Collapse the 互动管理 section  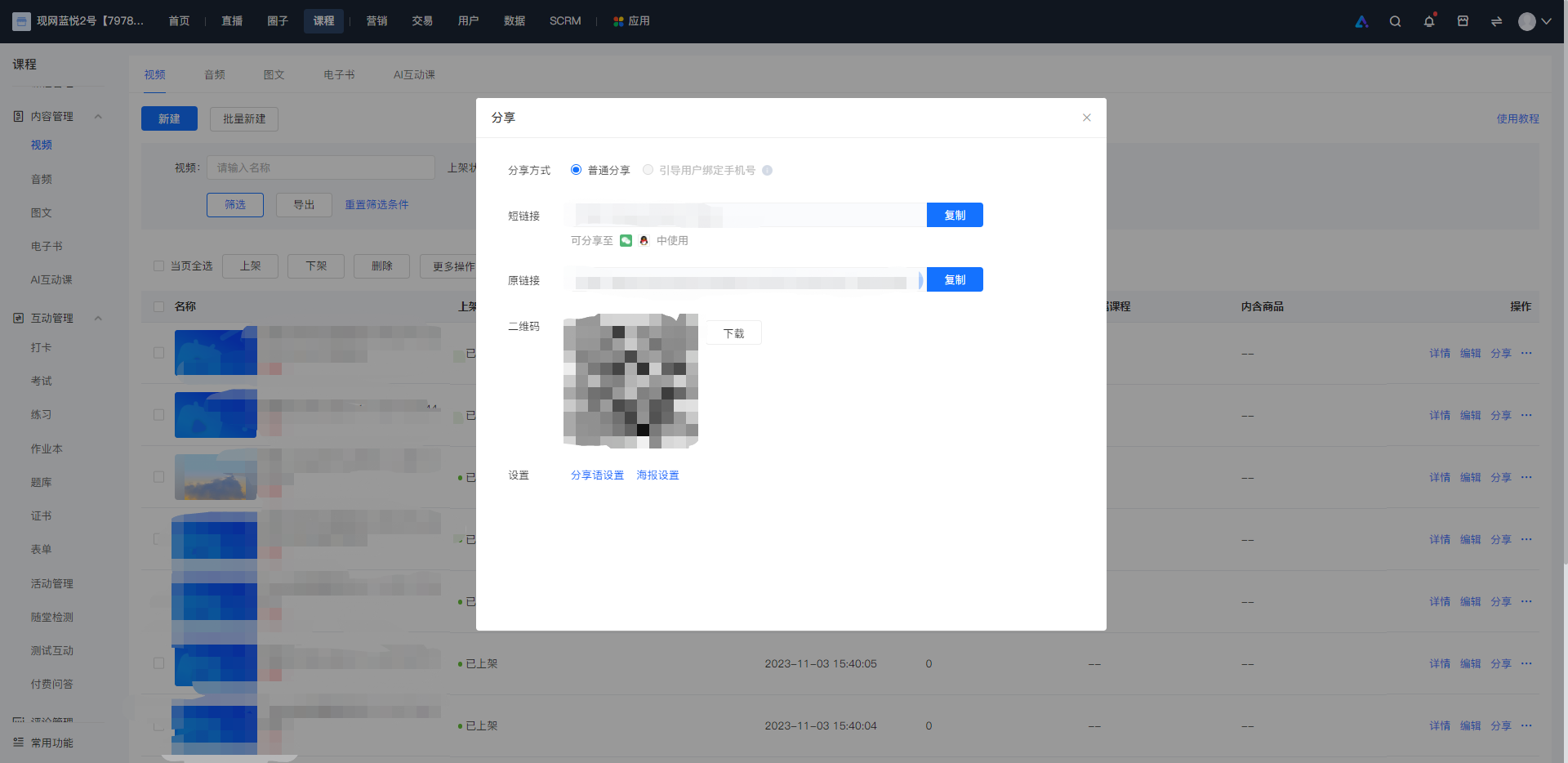pyautogui.click(x=98, y=318)
